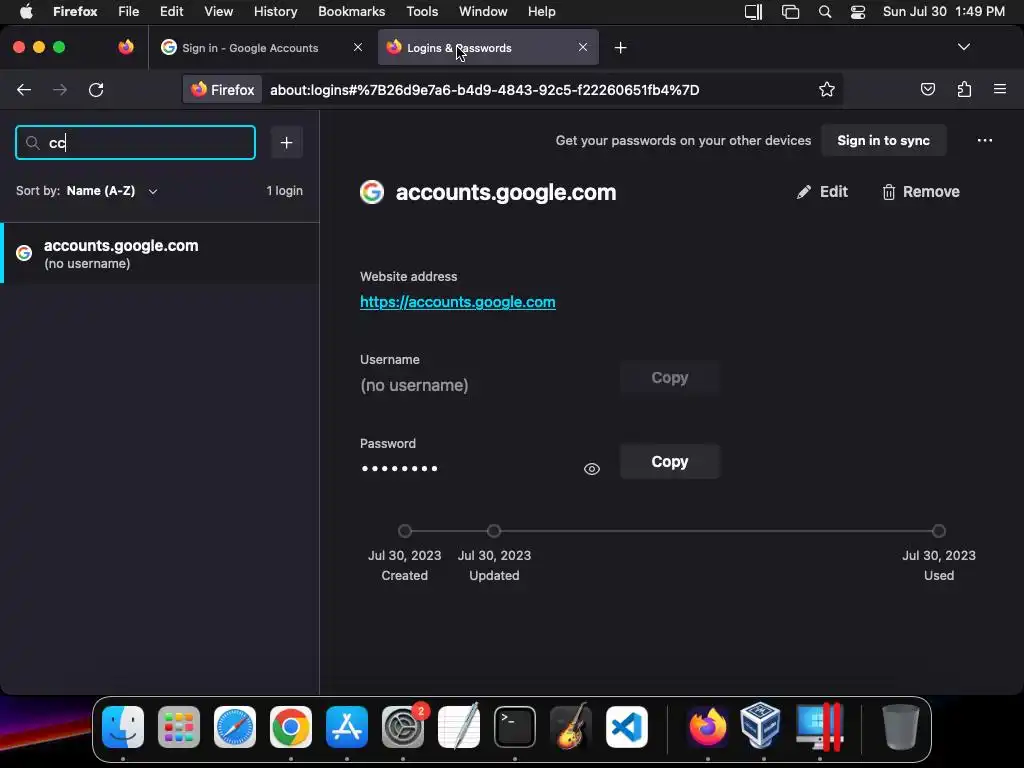
Task: Open TextEdit from the Dock
Action: tap(458, 727)
